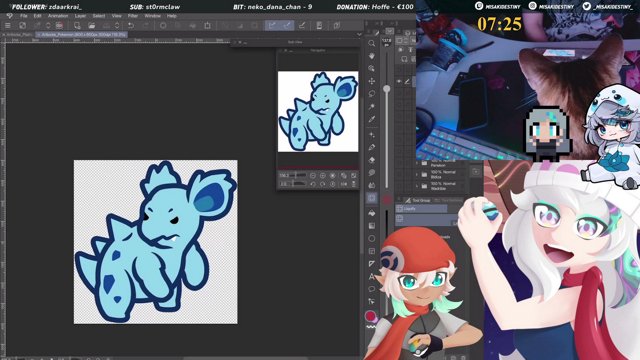Open the Window menu
Viewport: 640px width, 360px height.
(152, 16)
